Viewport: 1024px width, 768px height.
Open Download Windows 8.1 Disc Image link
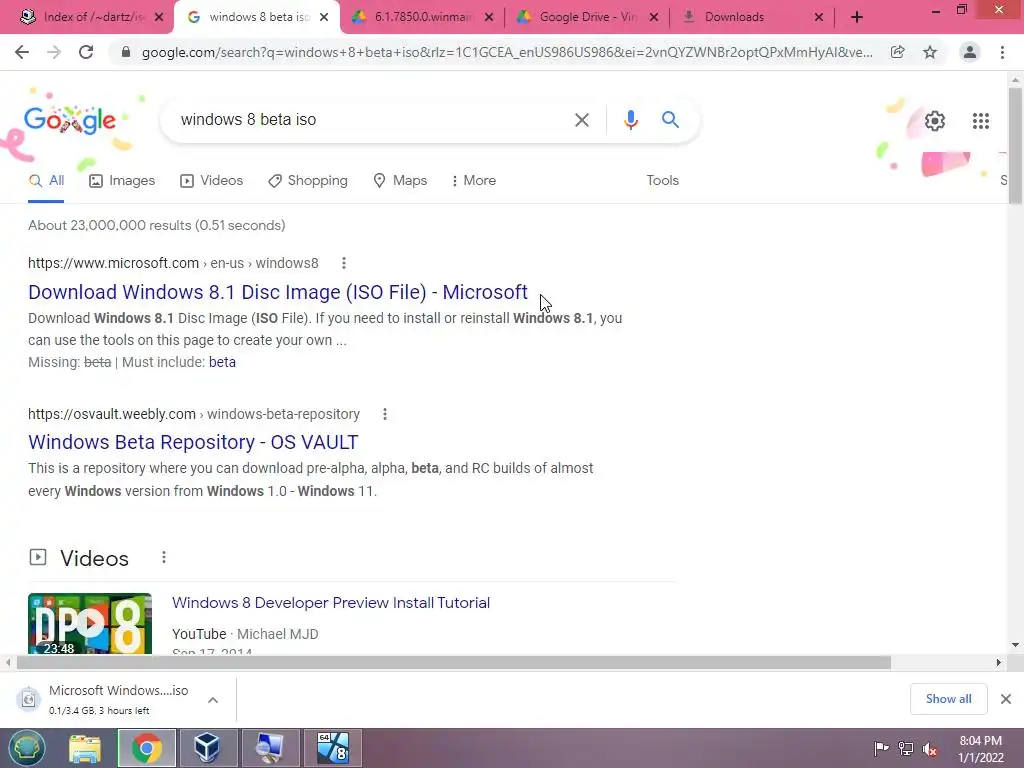click(278, 292)
